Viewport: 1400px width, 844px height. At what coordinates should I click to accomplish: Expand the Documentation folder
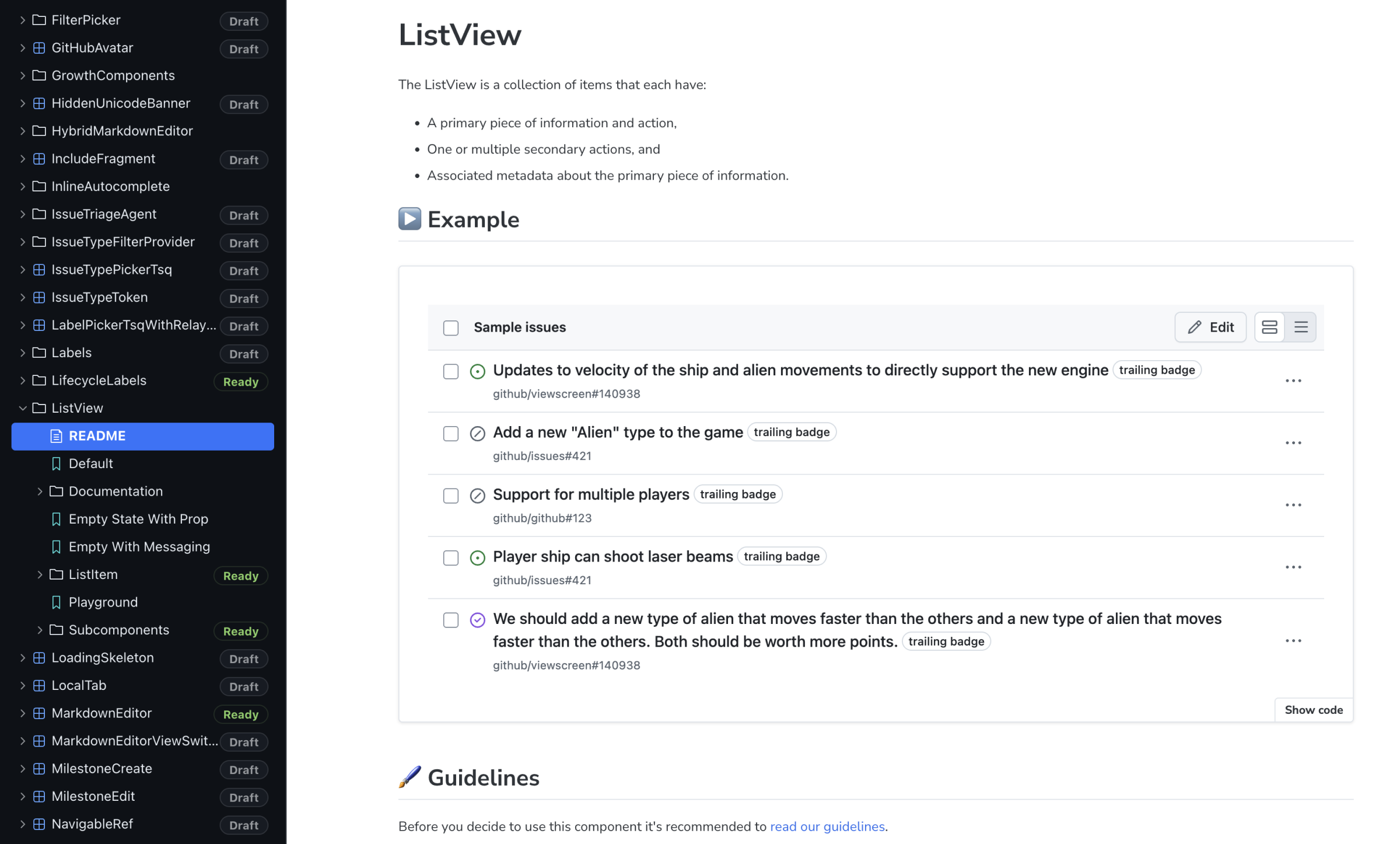coord(40,491)
